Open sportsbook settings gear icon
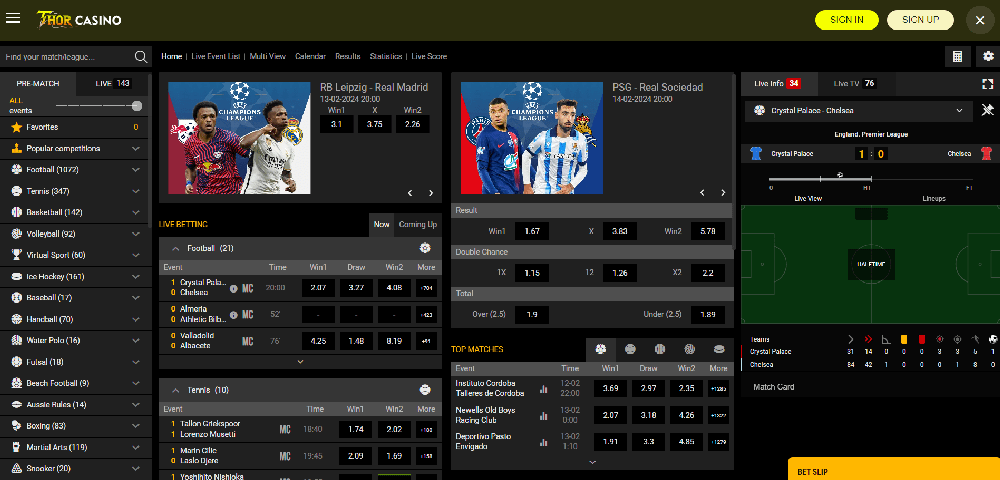The image size is (1000, 480). [988, 57]
